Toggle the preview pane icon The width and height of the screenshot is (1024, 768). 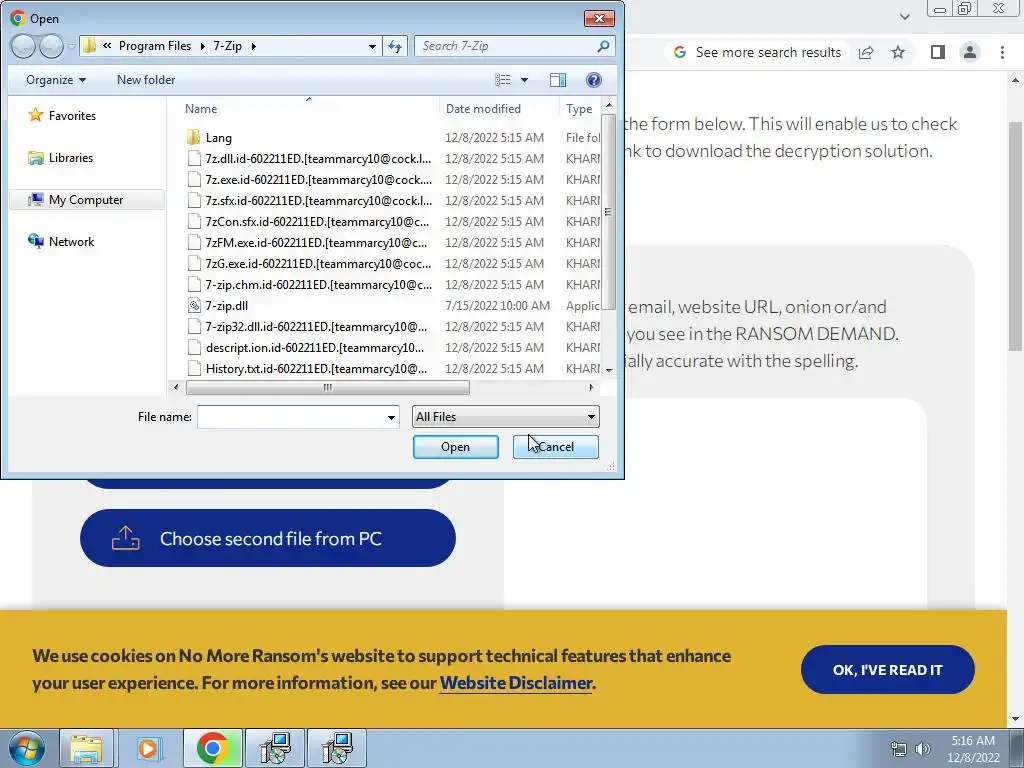click(x=558, y=80)
